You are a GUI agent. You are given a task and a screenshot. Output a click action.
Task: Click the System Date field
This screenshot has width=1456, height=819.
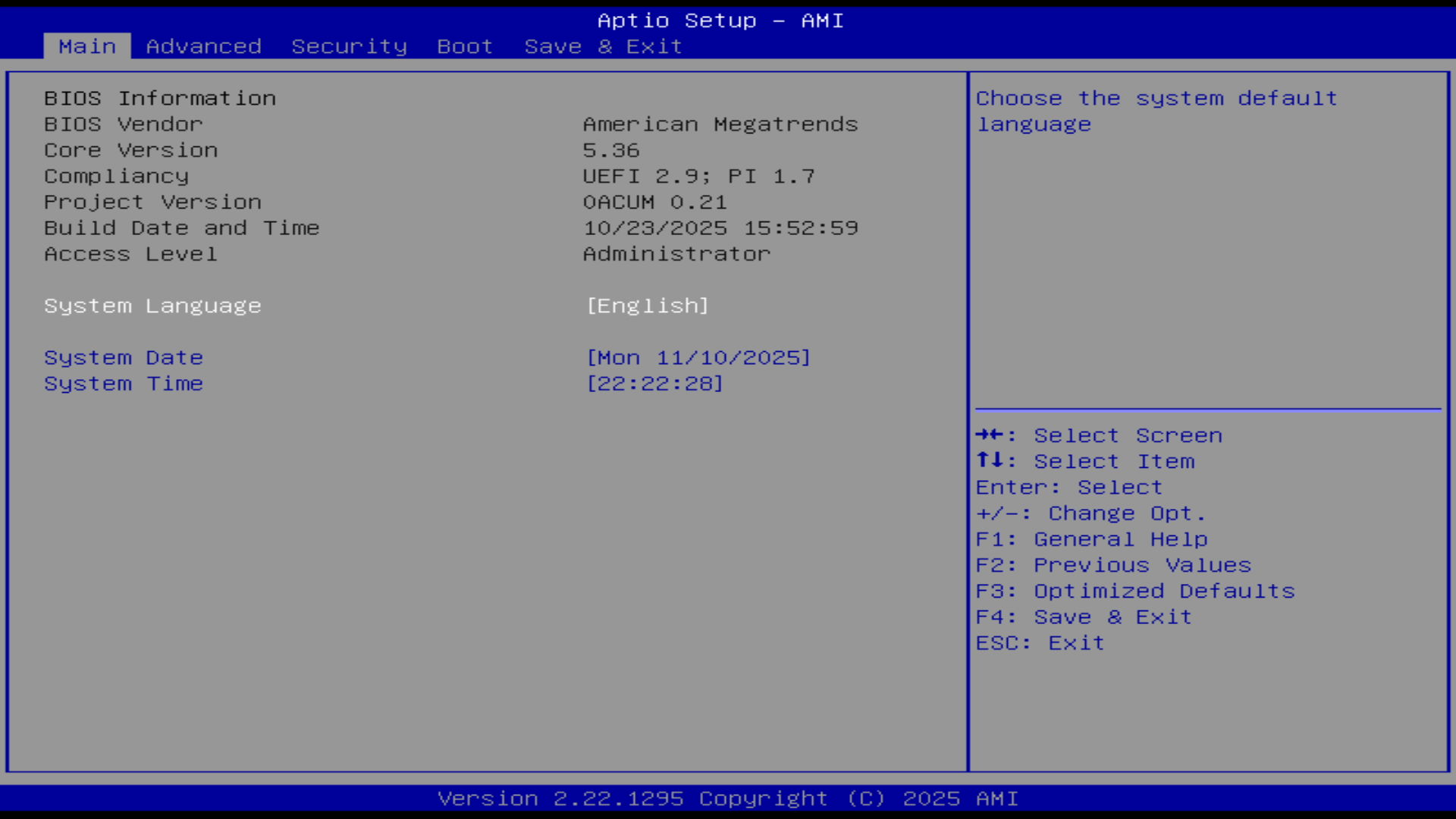(x=124, y=357)
